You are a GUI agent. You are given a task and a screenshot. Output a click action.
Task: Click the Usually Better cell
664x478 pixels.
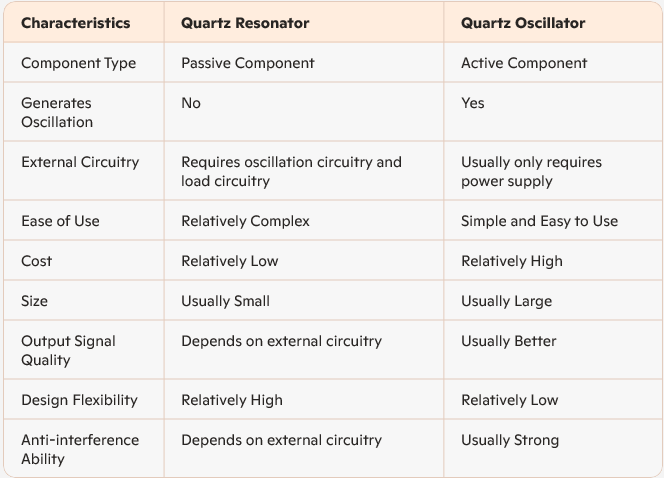tap(509, 341)
